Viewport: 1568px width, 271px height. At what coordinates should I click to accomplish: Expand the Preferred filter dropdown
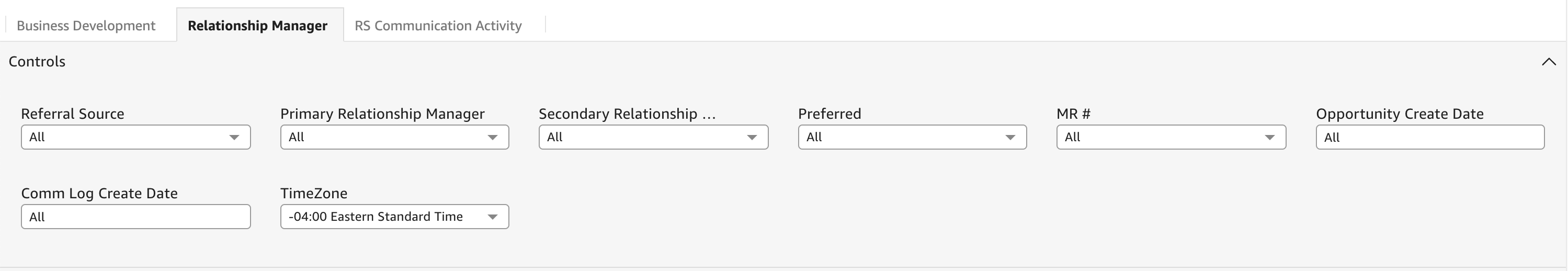click(x=911, y=137)
